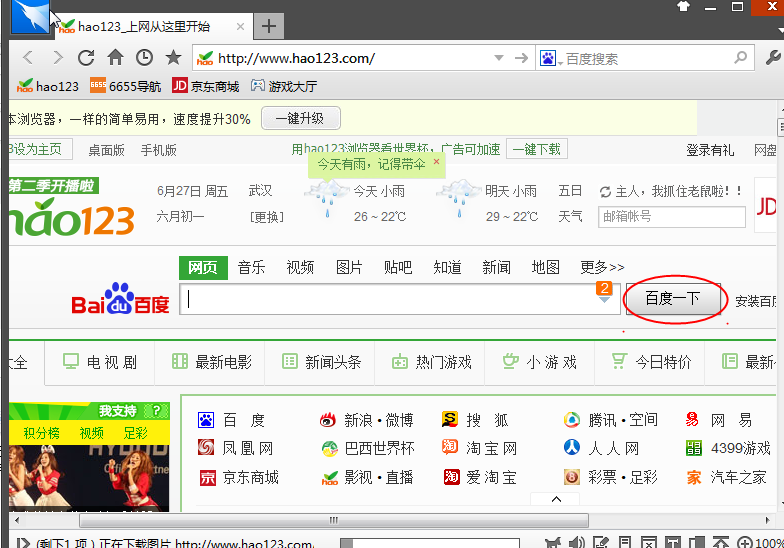Open a new tab with plus button
This screenshot has width=784, height=548.
(x=269, y=26)
